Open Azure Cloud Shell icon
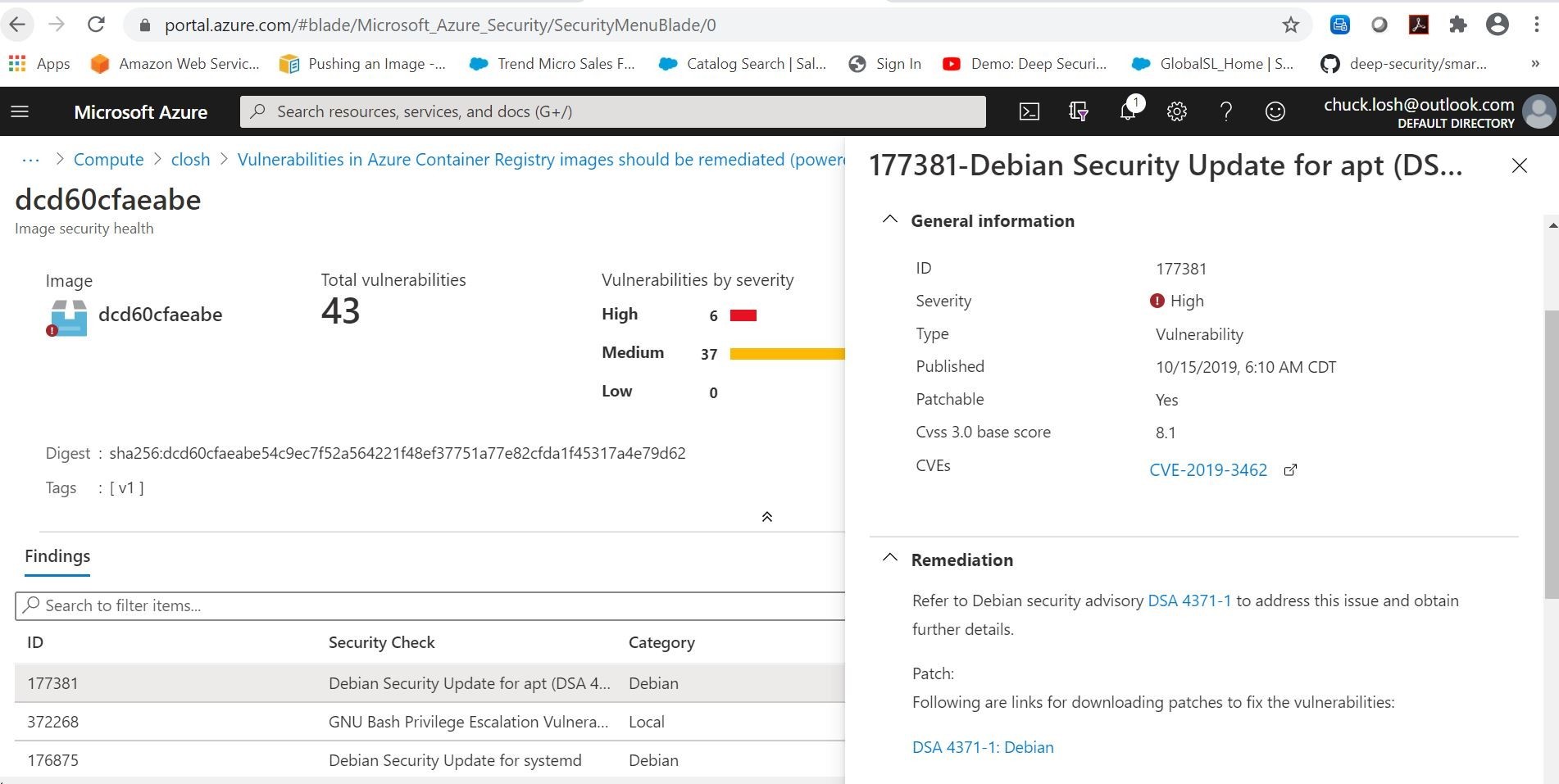 pos(1029,111)
